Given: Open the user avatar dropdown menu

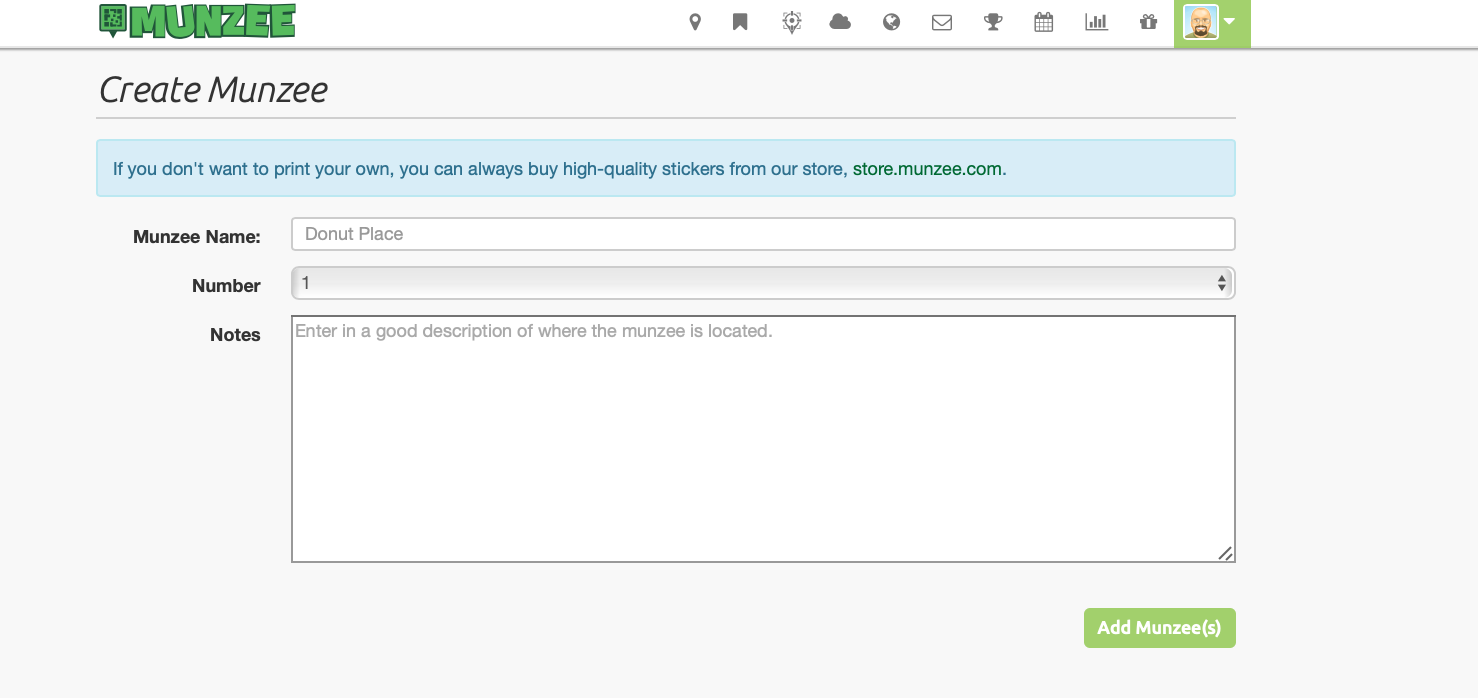Looking at the screenshot, I should [x=1212, y=23].
